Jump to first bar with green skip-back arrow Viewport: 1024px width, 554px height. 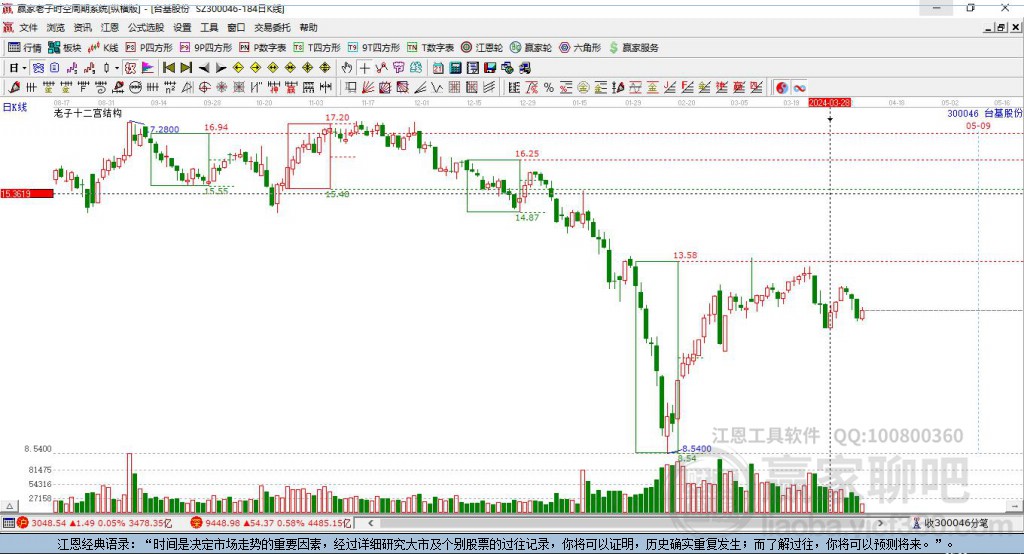tap(168, 68)
